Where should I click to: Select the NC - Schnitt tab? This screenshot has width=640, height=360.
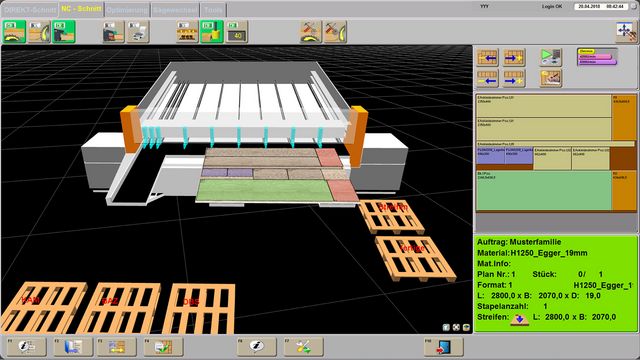click(x=81, y=9)
